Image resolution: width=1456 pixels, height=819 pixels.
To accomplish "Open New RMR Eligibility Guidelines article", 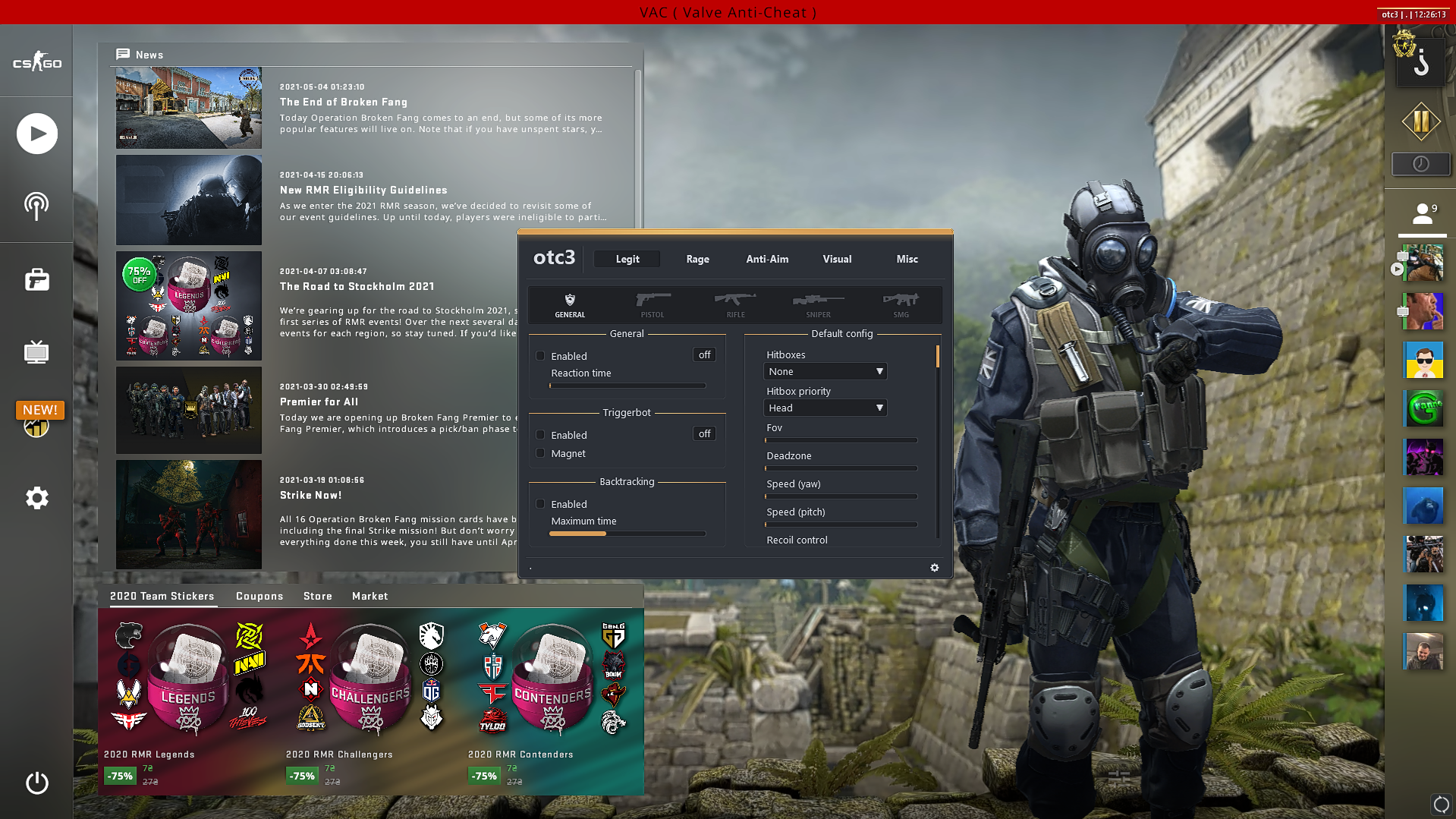I will click(x=363, y=190).
